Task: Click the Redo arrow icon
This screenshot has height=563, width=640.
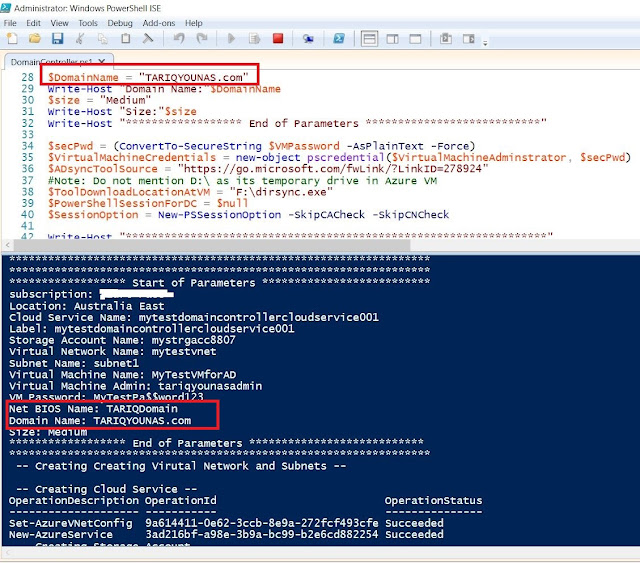Action: (202, 39)
